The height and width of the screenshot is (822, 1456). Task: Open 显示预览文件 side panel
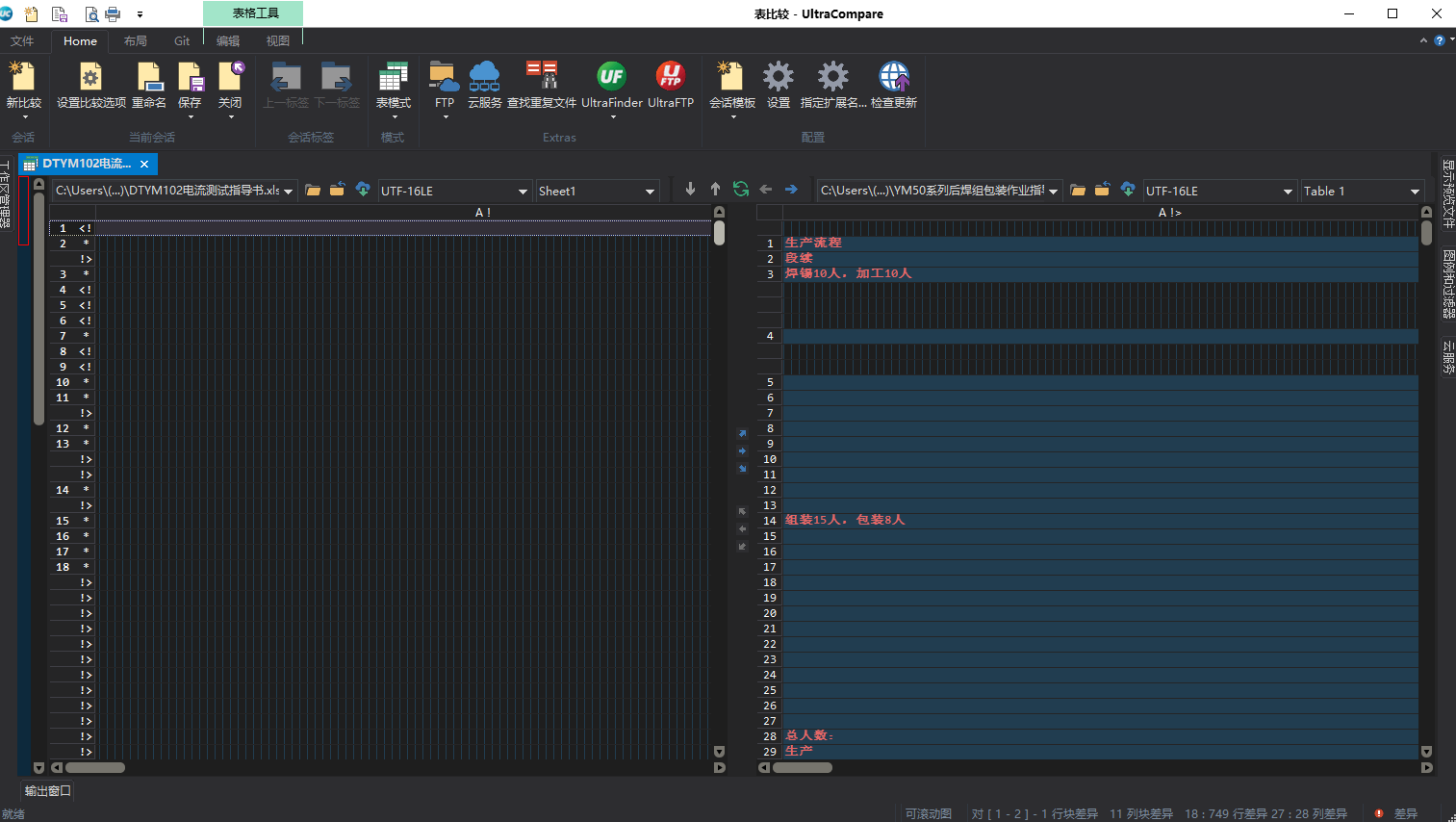[1448, 194]
